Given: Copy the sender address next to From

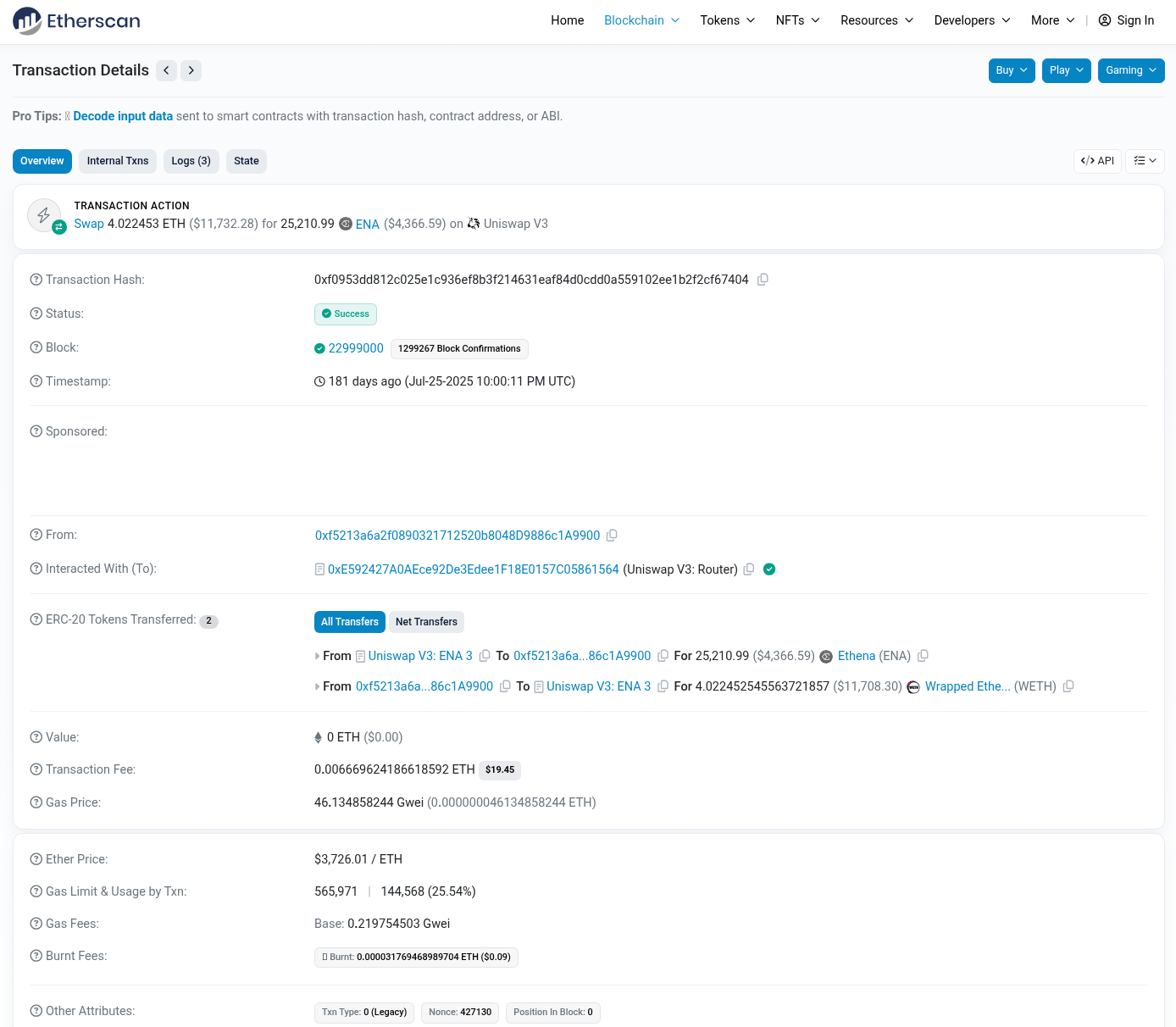Looking at the screenshot, I should [612, 535].
